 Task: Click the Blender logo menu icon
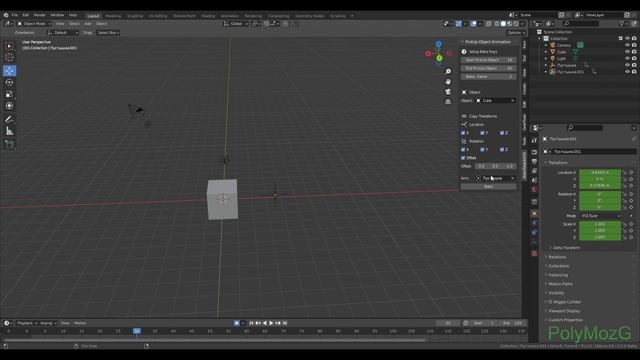click(6, 15)
